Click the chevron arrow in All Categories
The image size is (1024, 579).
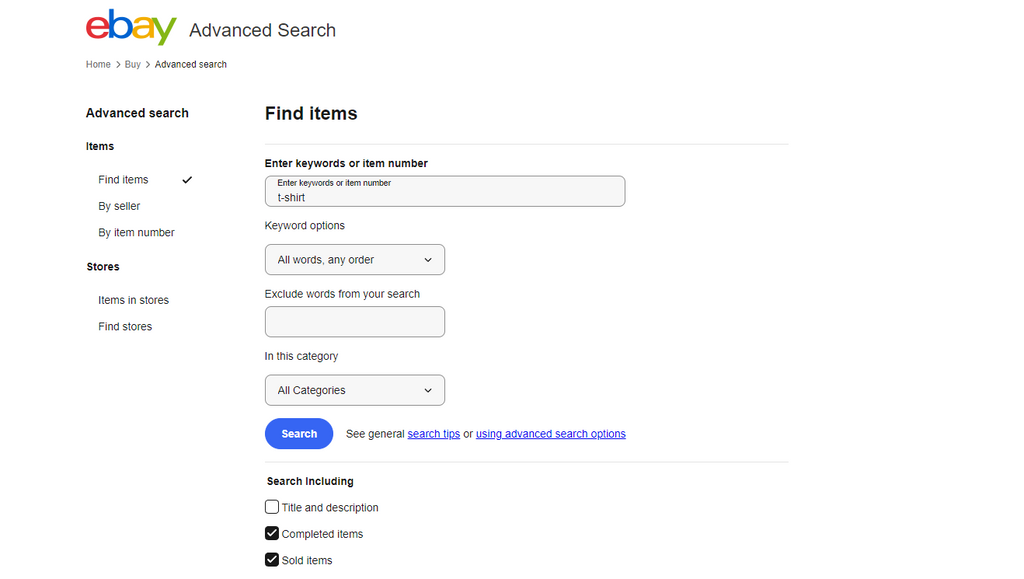pyautogui.click(x=428, y=390)
